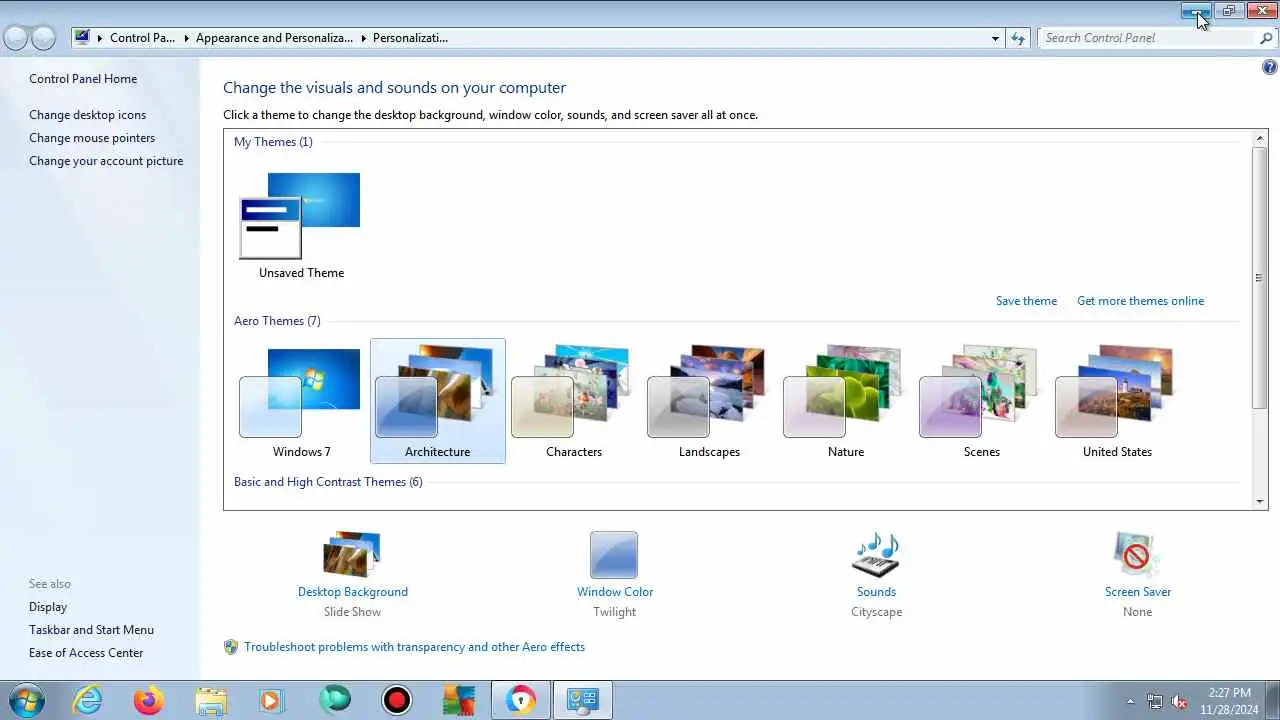Open the Screen Saver icon
This screenshot has height=720, width=1280.
click(1137, 555)
